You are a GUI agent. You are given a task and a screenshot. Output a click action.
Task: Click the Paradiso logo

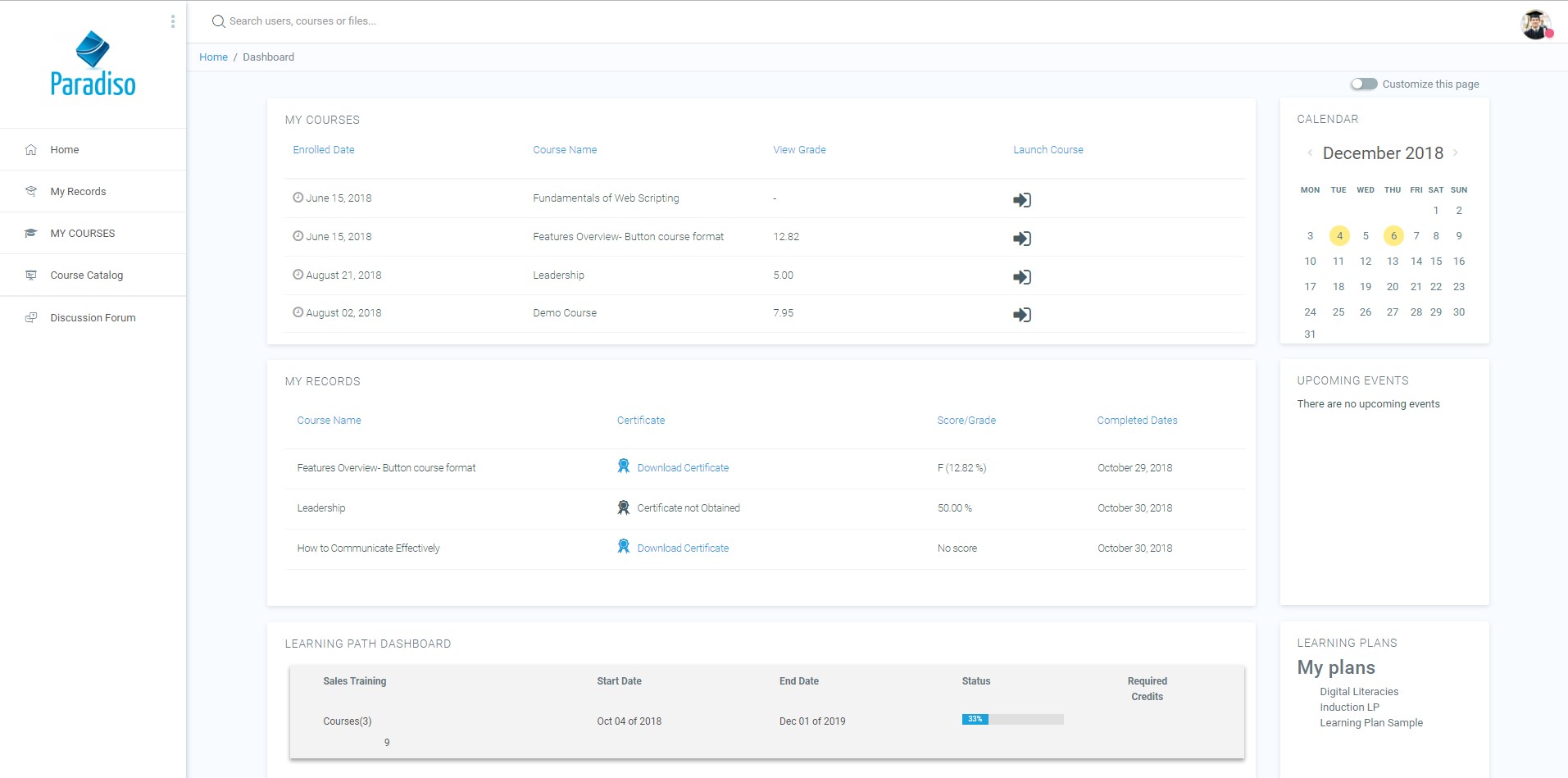point(93,65)
